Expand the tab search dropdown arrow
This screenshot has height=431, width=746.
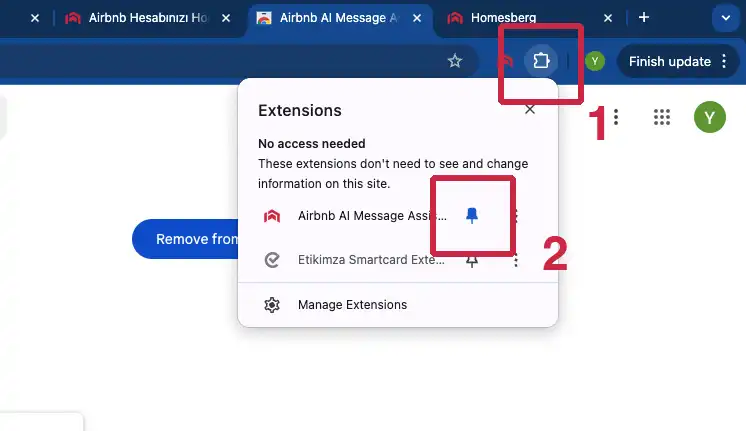724,17
